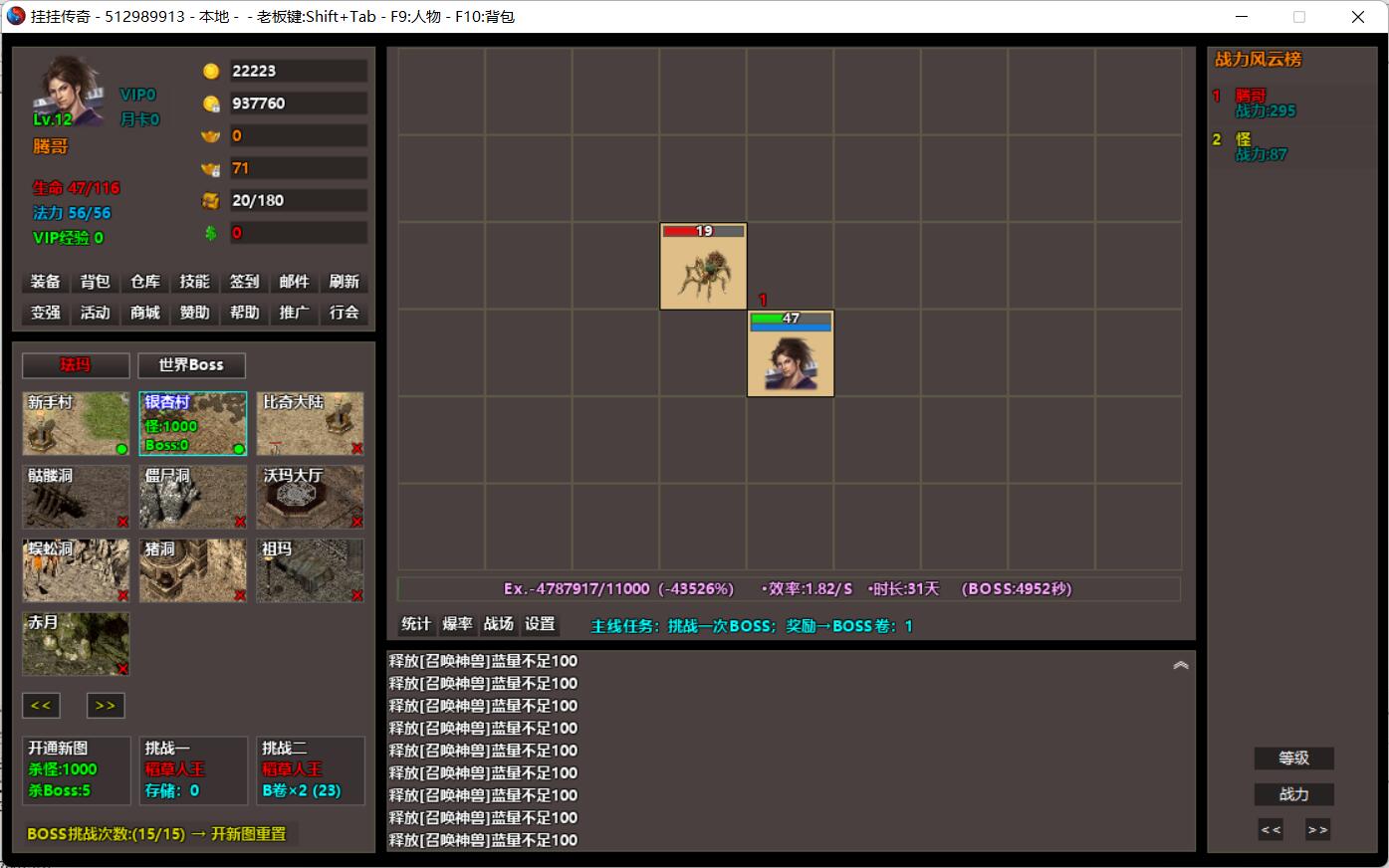1389x868 pixels.
Task: Click the BOSS挑战次数 reset notice
Action: (x=157, y=834)
